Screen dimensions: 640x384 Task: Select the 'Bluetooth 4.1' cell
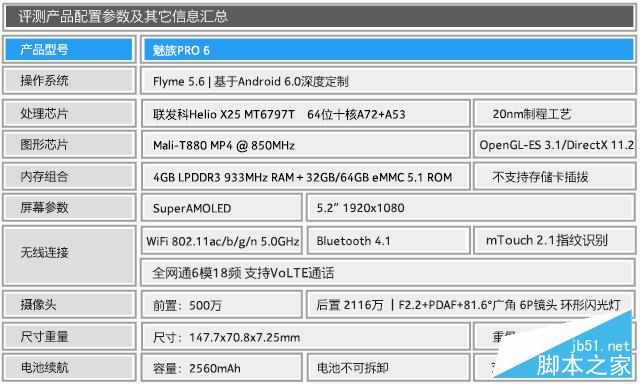tap(388, 240)
